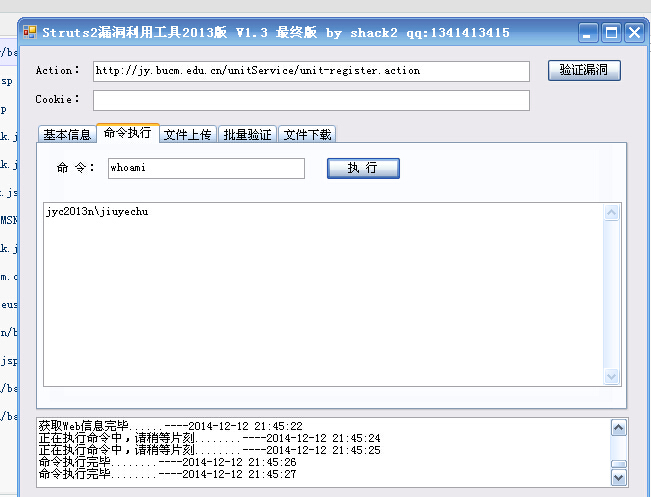651x497 pixels.
Task: Click the log panel scroll-up arrow
Action: (x=619, y=428)
